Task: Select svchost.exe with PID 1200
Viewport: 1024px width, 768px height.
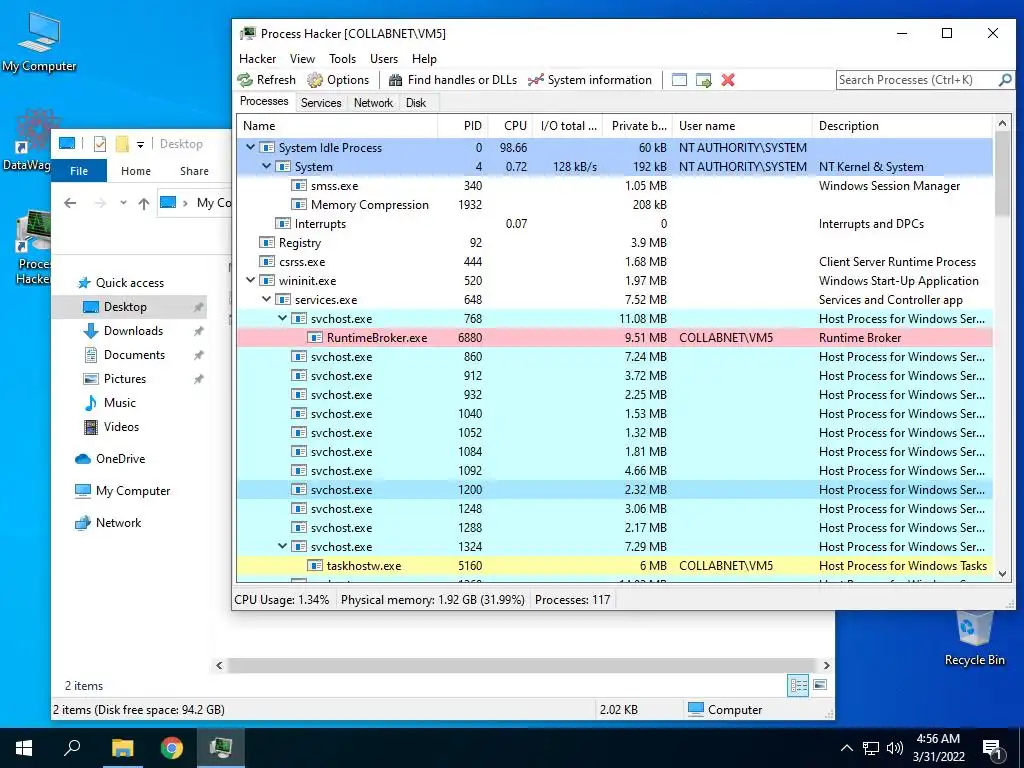Action: point(615,490)
